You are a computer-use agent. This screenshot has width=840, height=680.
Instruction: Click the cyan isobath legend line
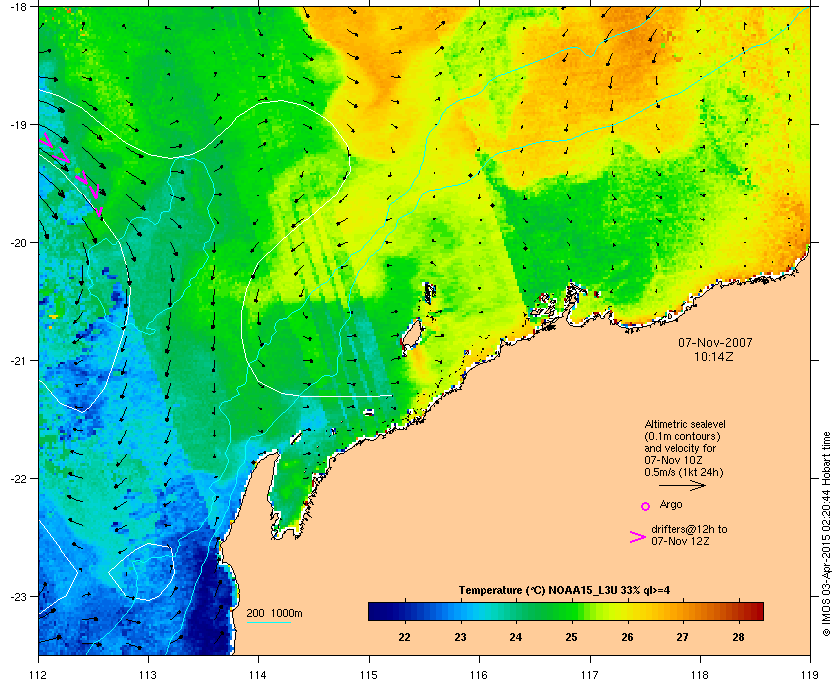[x=268, y=622]
